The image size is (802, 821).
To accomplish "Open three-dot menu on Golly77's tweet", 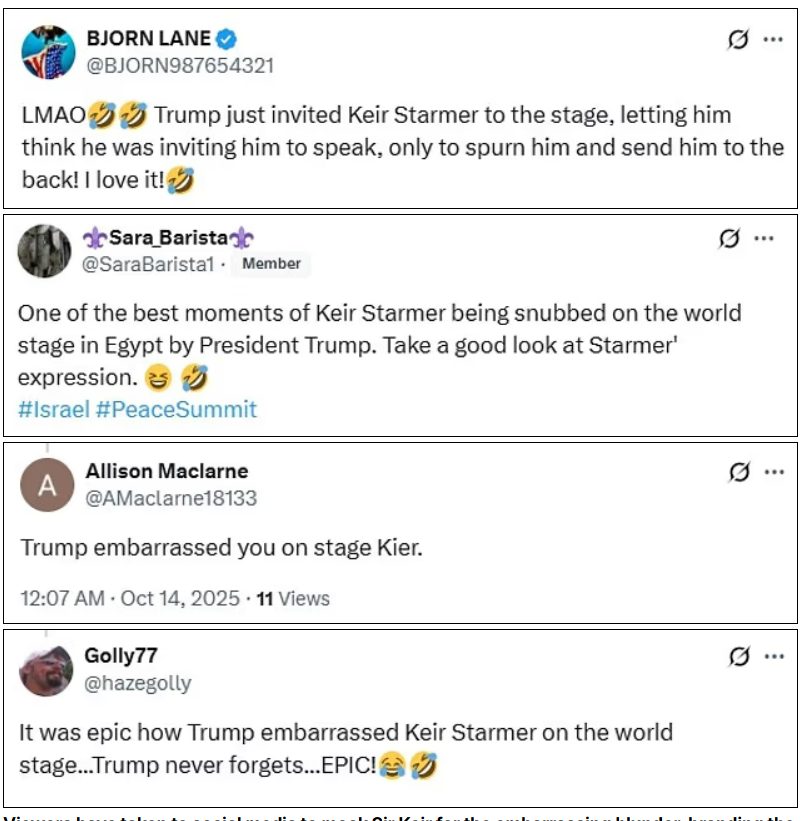I will (773, 657).
